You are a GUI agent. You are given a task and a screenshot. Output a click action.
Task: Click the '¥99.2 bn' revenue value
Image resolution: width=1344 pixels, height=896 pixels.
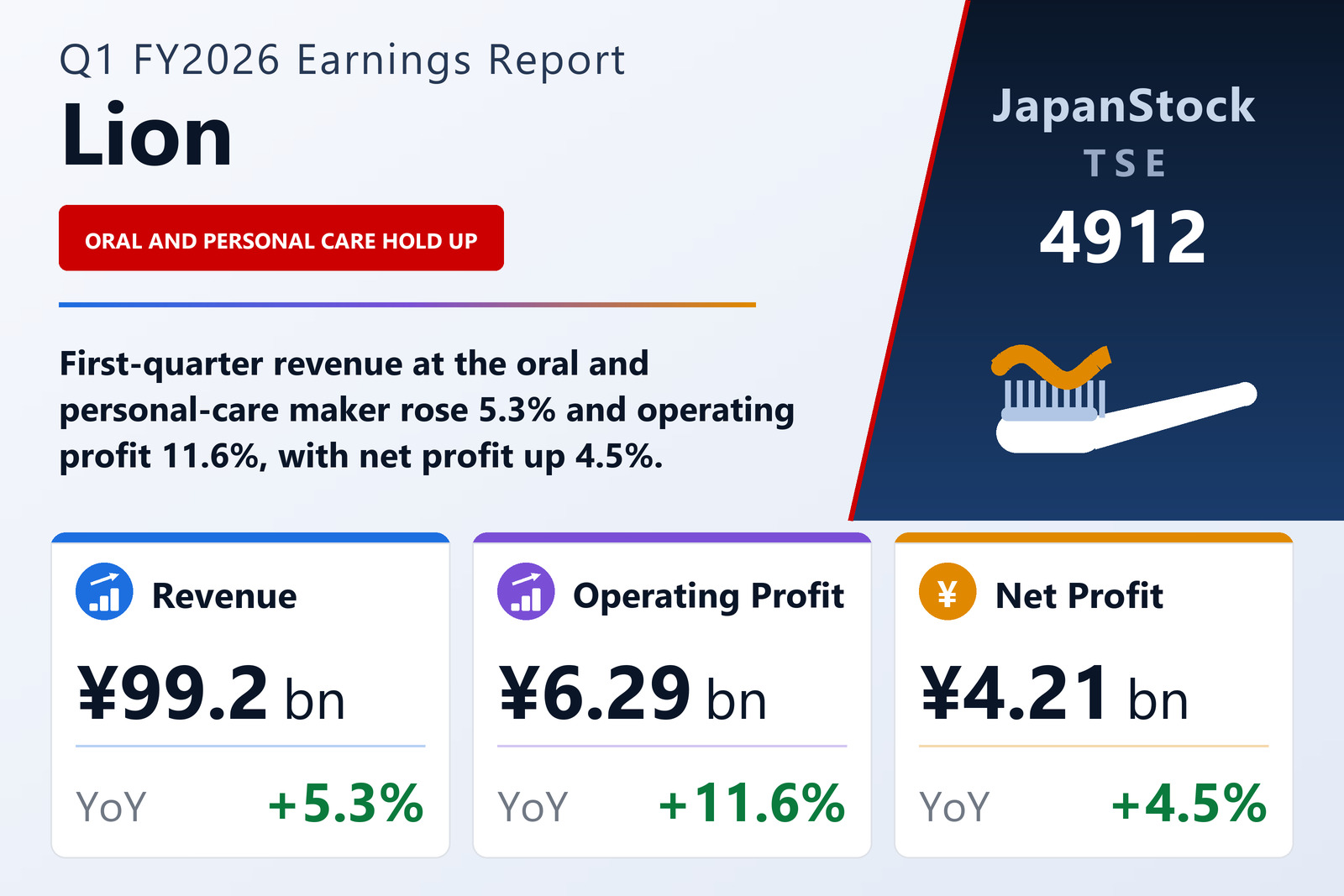(211, 694)
